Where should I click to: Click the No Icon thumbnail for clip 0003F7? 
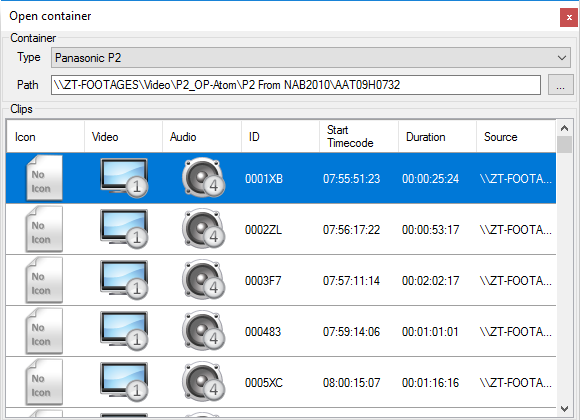[x=44, y=280]
